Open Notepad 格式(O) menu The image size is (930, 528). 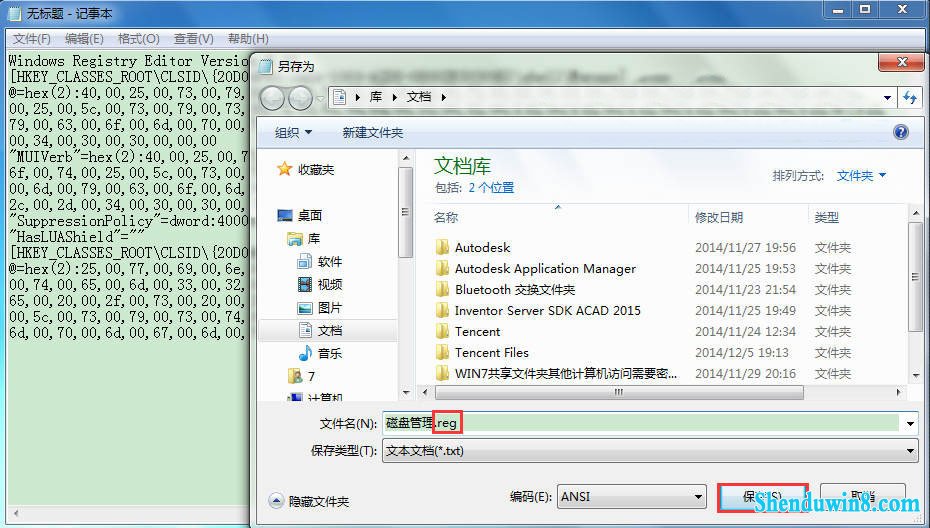(138, 39)
